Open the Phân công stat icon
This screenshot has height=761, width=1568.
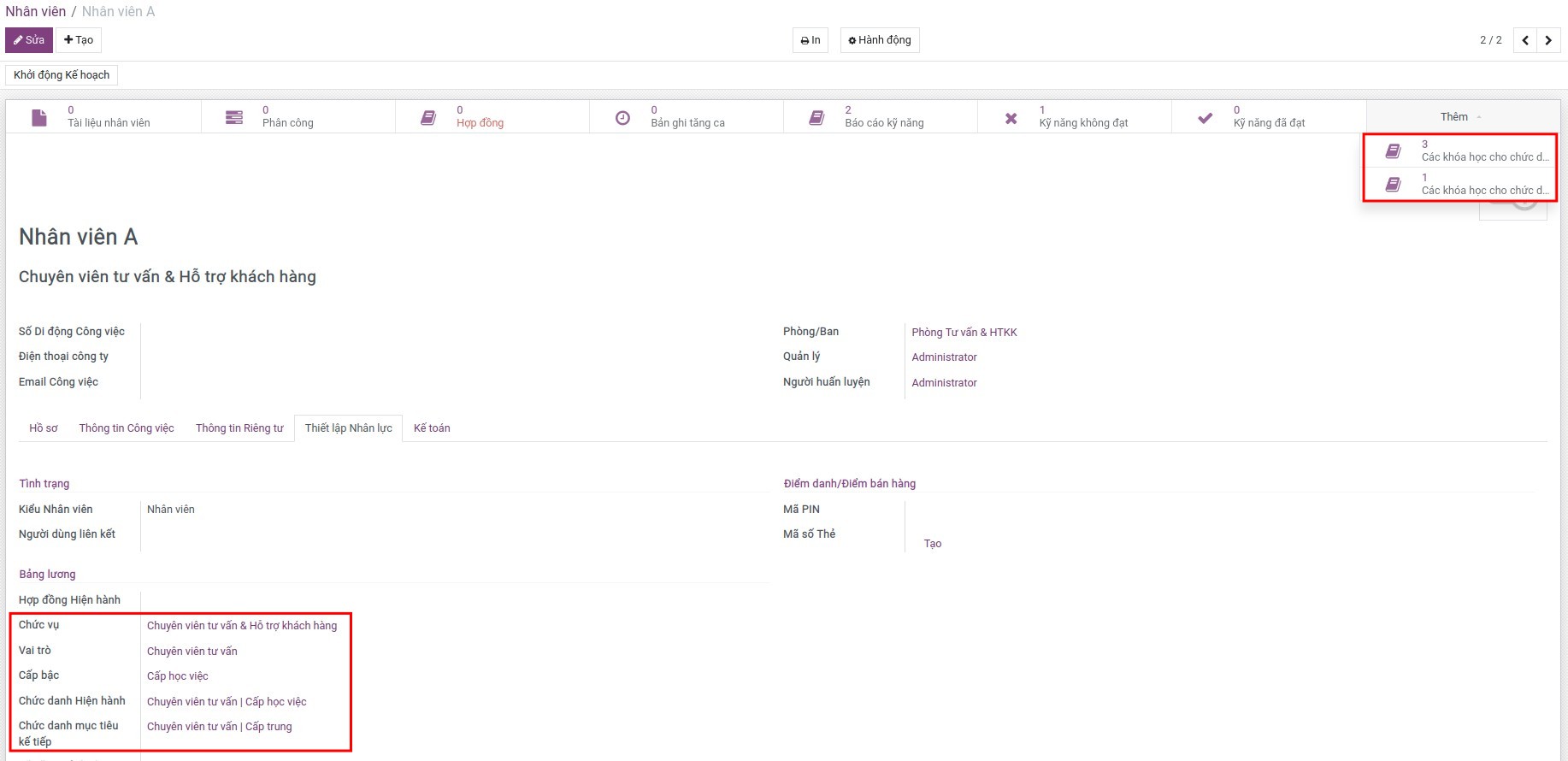tap(233, 117)
